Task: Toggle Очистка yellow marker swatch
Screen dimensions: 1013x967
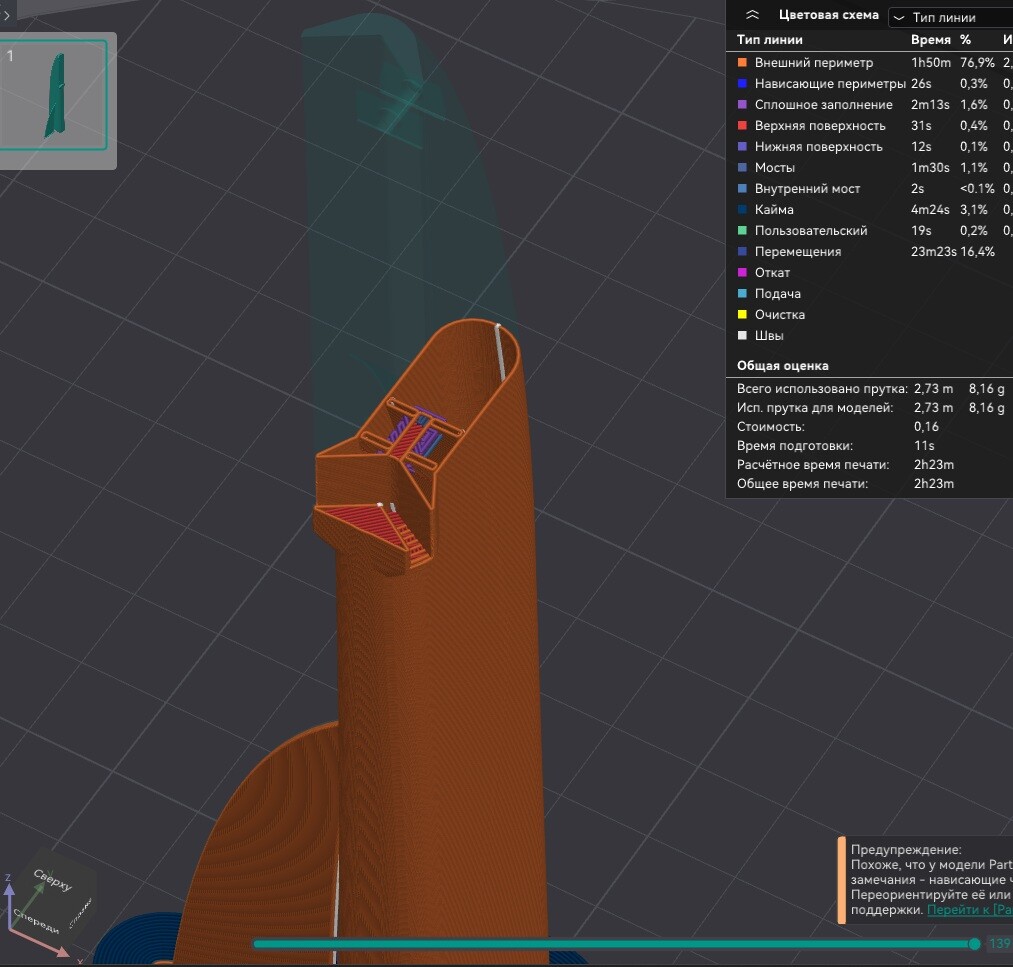Action: pyautogui.click(x=742, y=315)
